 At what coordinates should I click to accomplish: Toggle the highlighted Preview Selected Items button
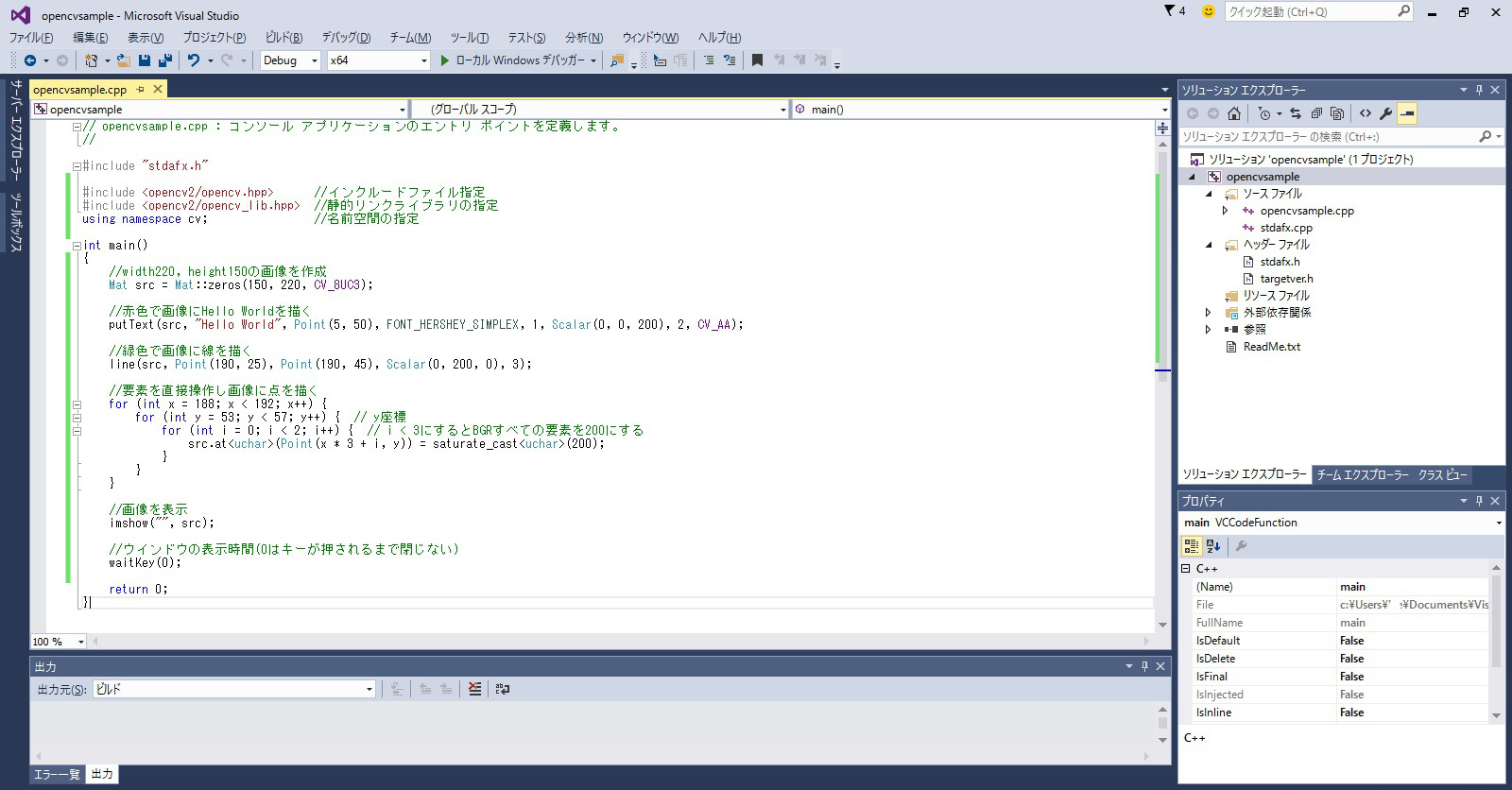pyautogui.click(x=1407, y=113)
